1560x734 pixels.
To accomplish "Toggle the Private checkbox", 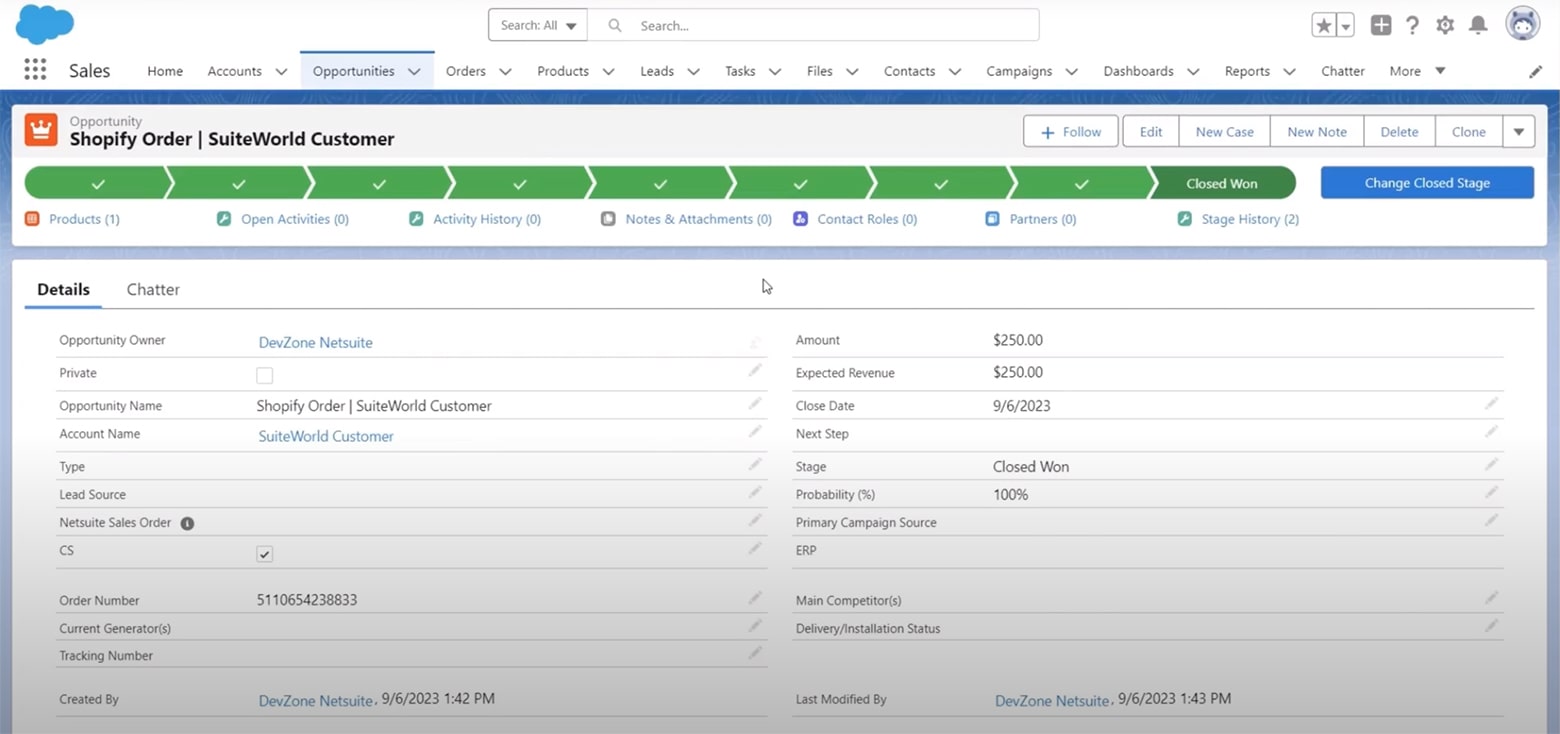I will point(264,375).
